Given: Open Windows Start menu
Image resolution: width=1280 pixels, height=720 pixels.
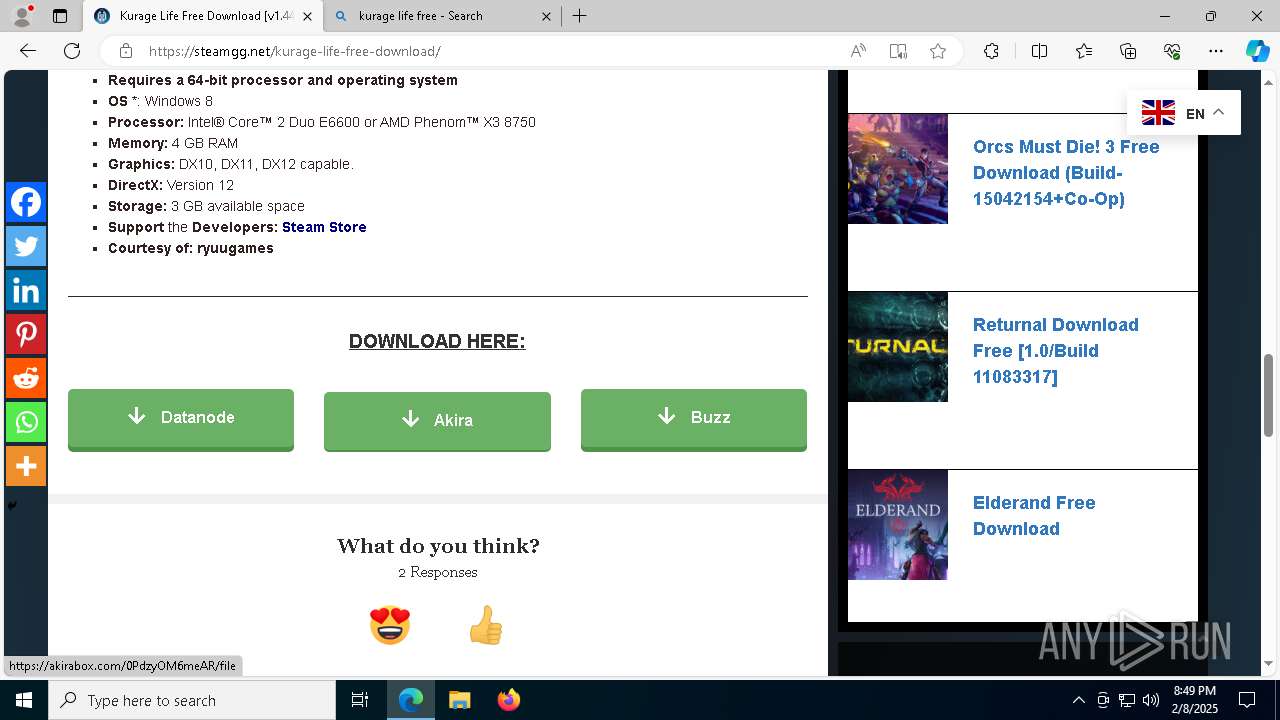Looking at the screenshot, I should point(24,700).
